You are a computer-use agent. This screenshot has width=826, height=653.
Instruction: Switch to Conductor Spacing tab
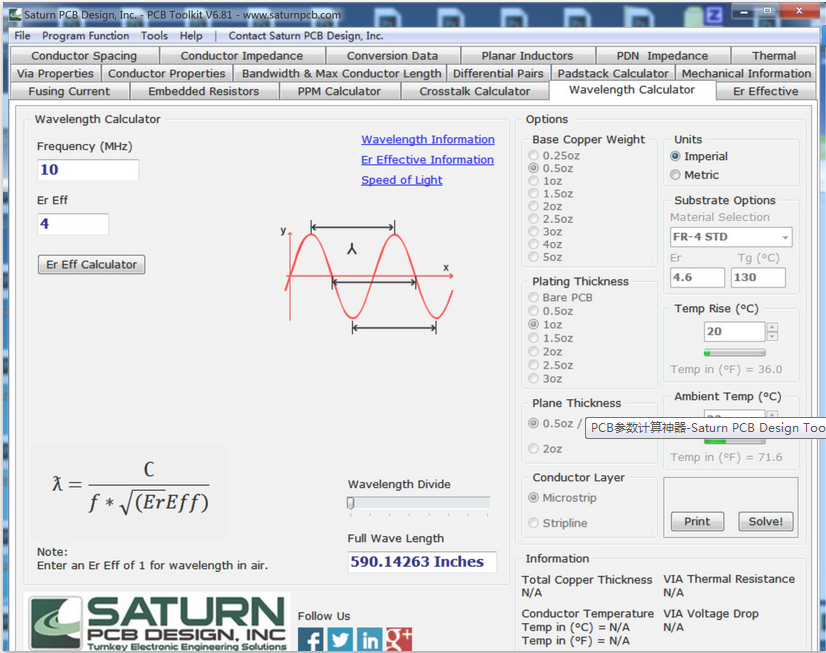84,56
